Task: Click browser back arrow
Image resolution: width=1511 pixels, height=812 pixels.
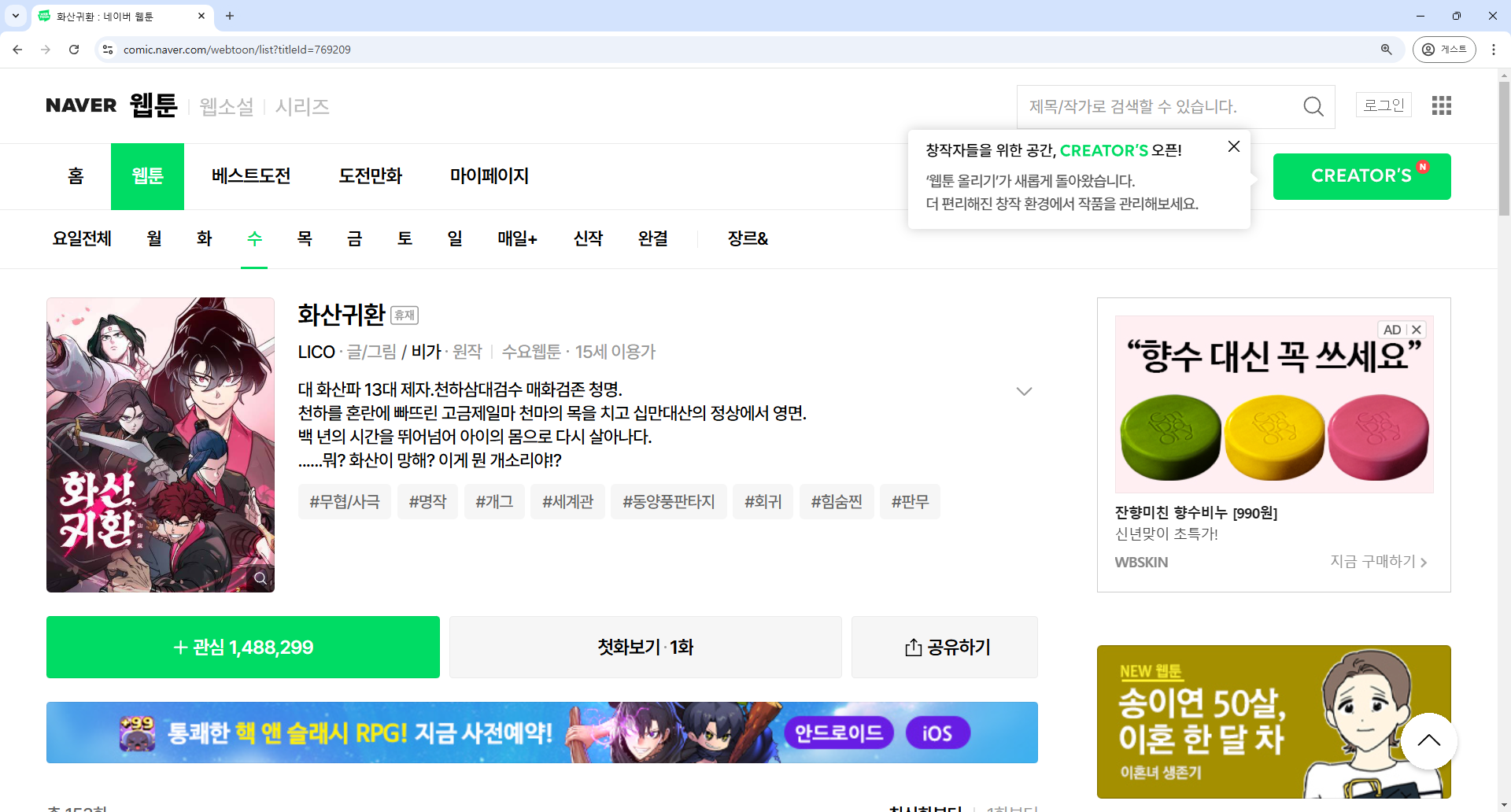Action: pyautogui.click(x=17, y=50)
